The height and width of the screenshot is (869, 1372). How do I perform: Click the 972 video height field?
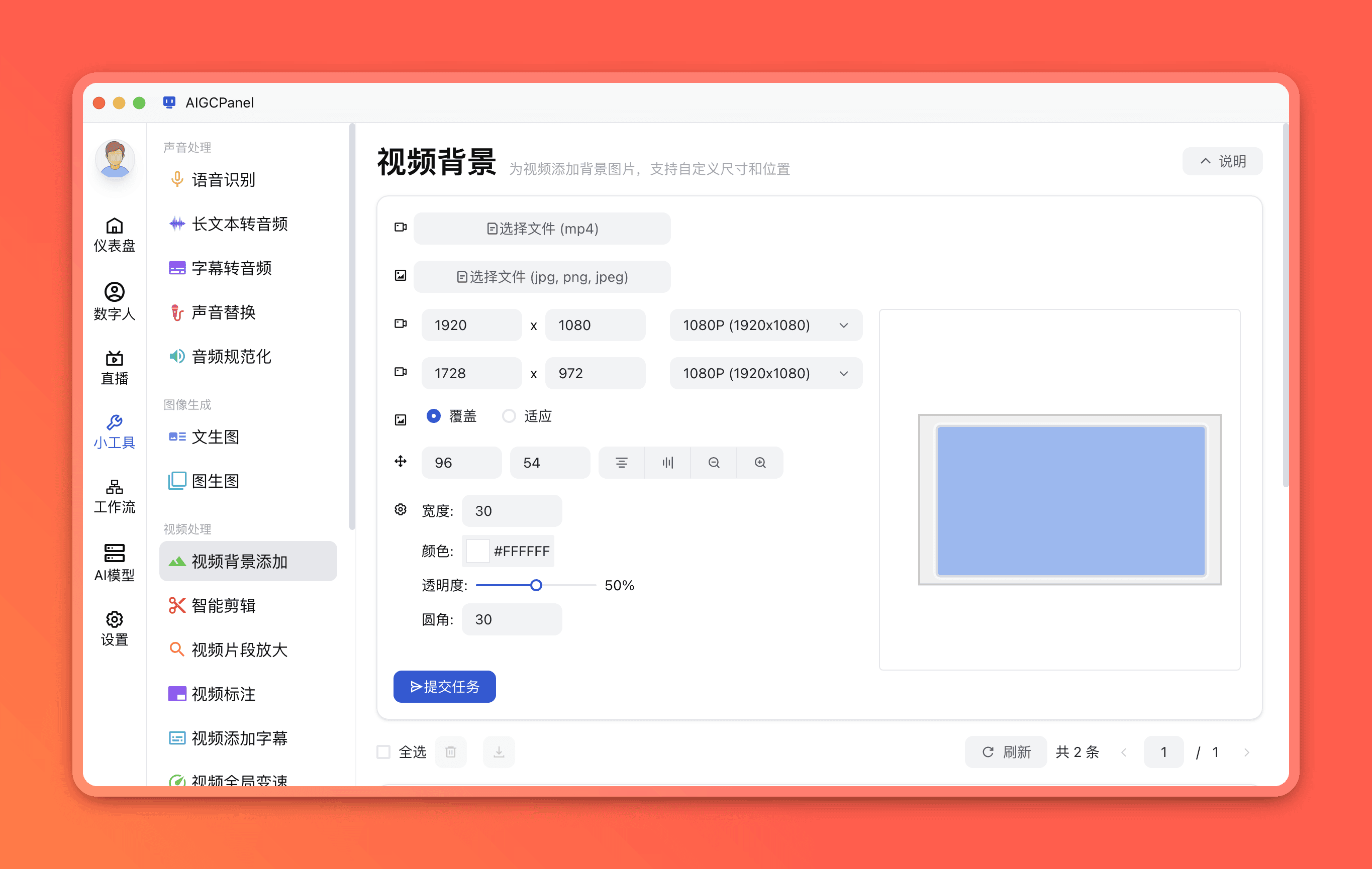596,374
